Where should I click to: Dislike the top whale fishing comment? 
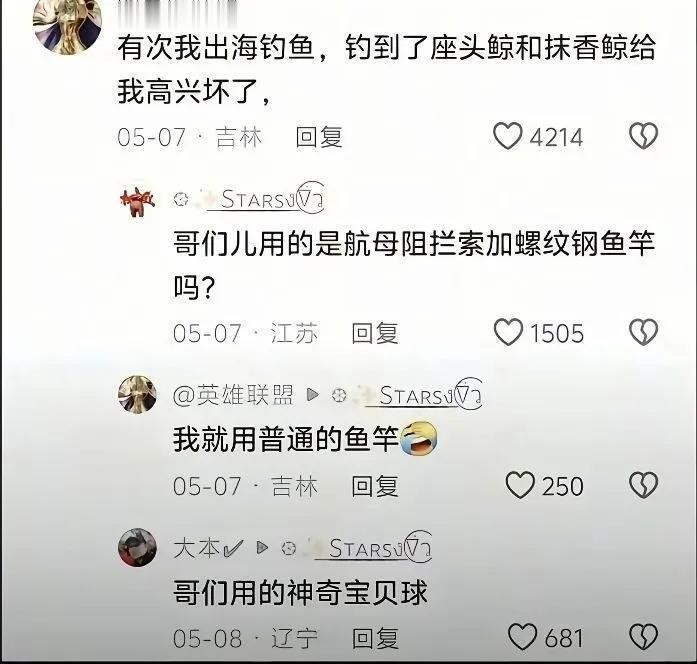click(643, 136)
